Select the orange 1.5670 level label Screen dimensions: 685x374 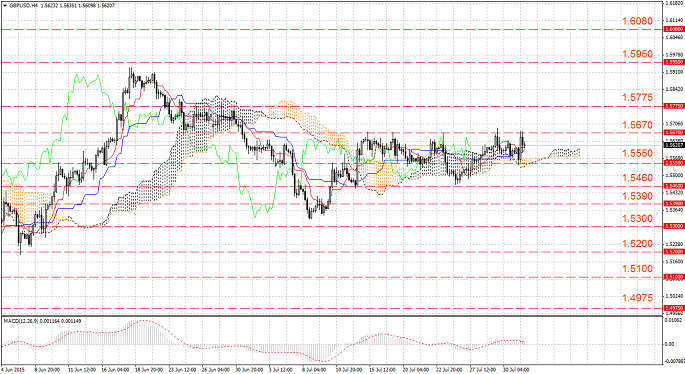[637, 125]
